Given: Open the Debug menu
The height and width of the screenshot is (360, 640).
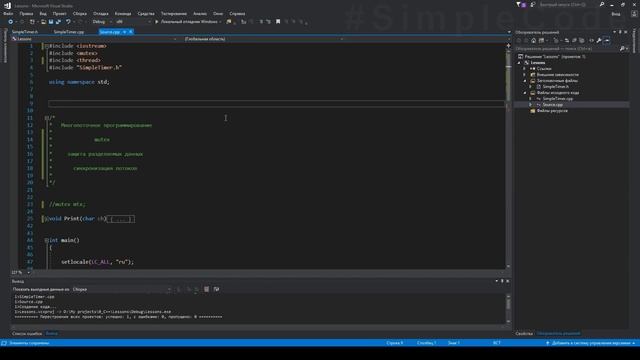Looking at the screenshot, I should point(100,13).
